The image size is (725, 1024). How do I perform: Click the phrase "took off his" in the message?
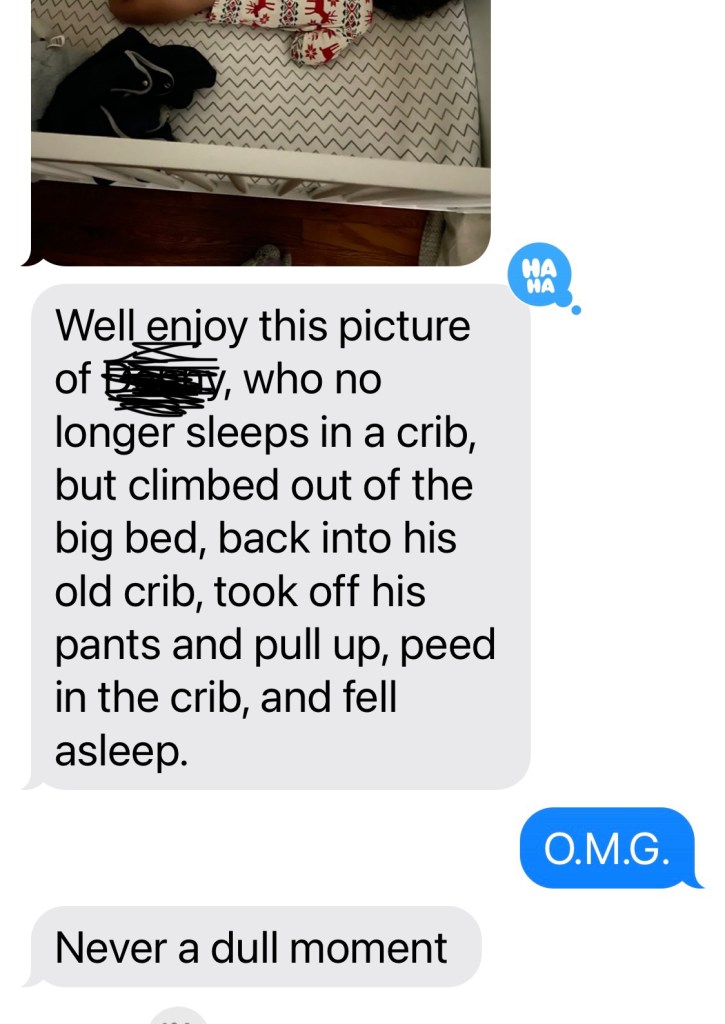(x=319, y=591)
